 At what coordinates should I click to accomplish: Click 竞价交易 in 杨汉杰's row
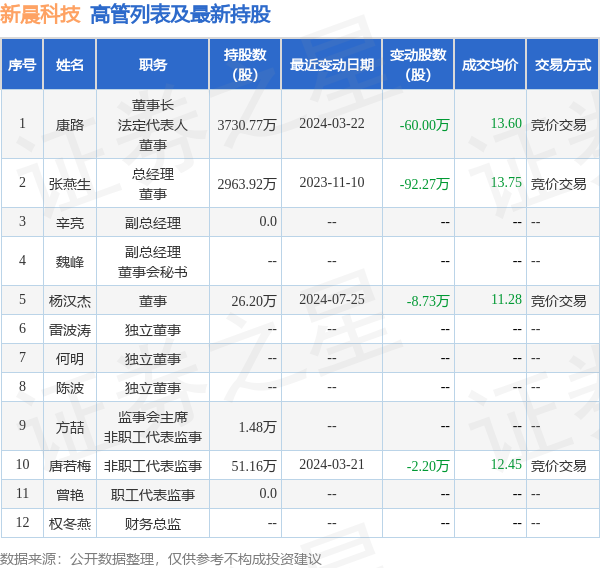(559, 301)
